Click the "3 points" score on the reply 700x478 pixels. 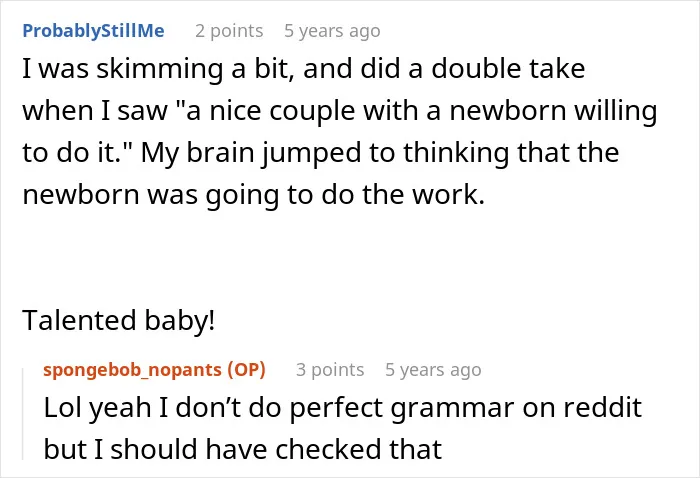(330, 370)
